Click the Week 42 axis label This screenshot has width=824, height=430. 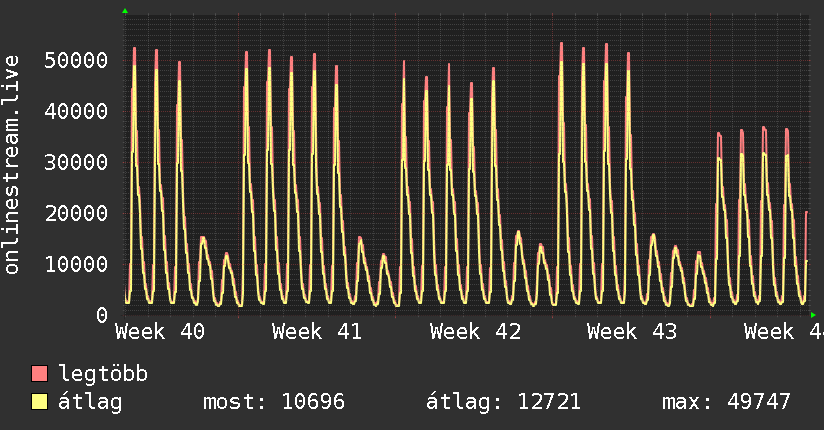[x=475, y=332]
